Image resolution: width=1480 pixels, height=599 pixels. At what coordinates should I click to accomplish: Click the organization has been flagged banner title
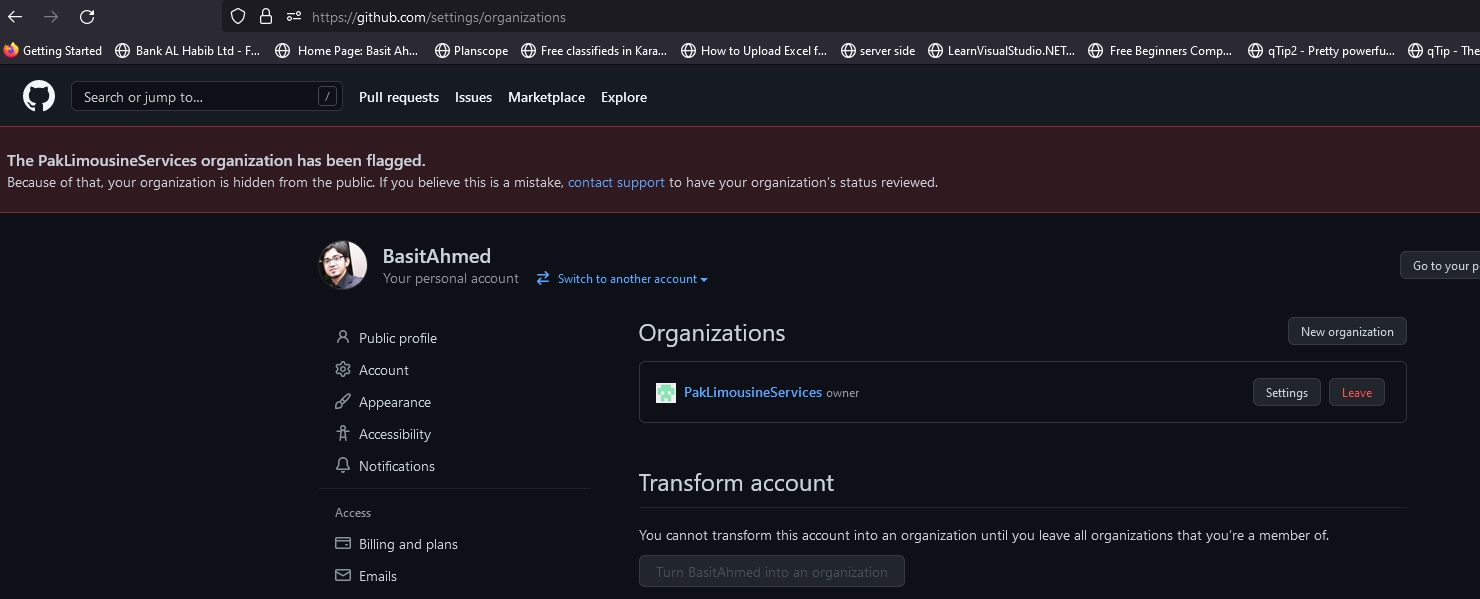pos(216,160)
